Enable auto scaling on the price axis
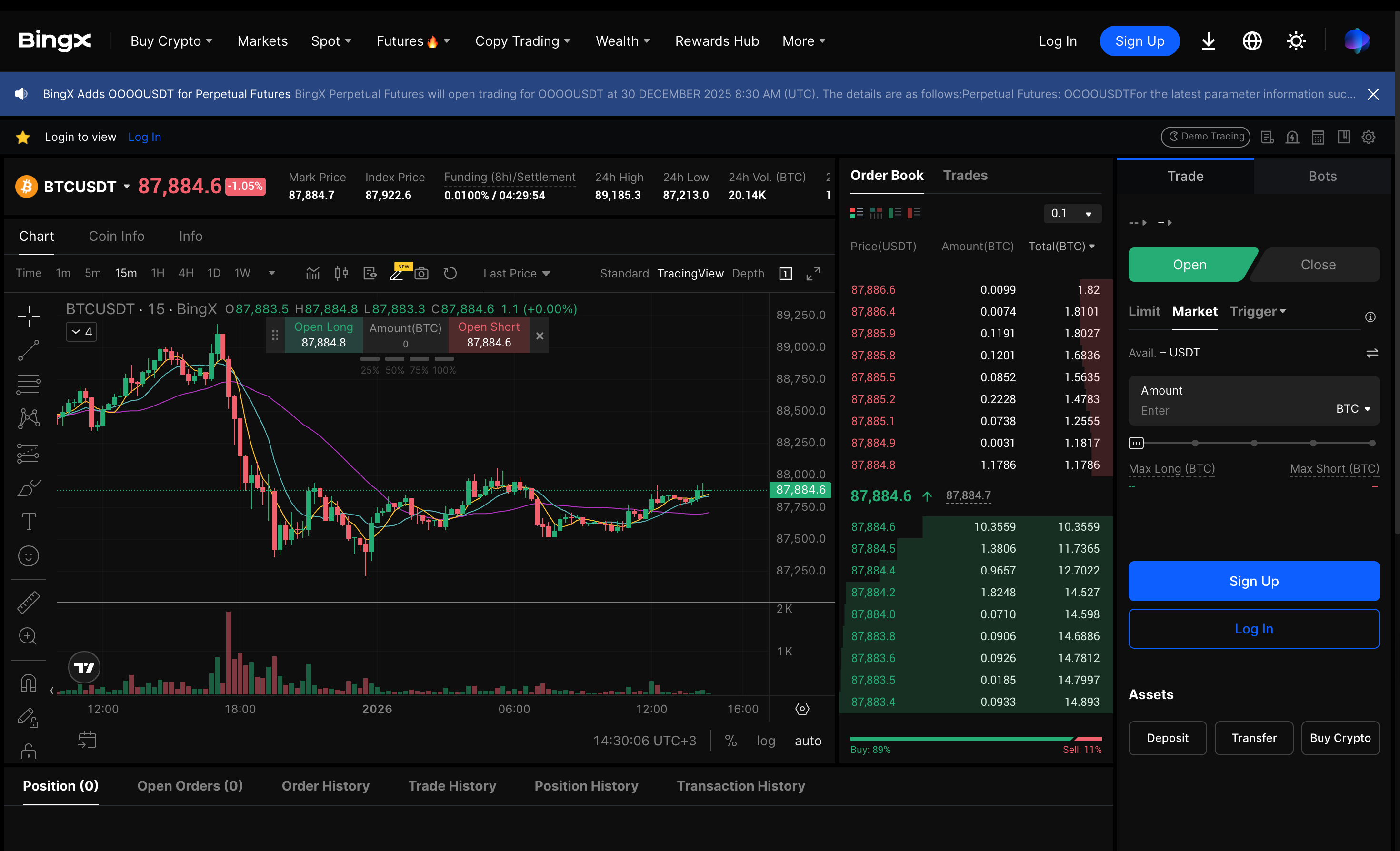1400x851 pixels. click(808, 740)
